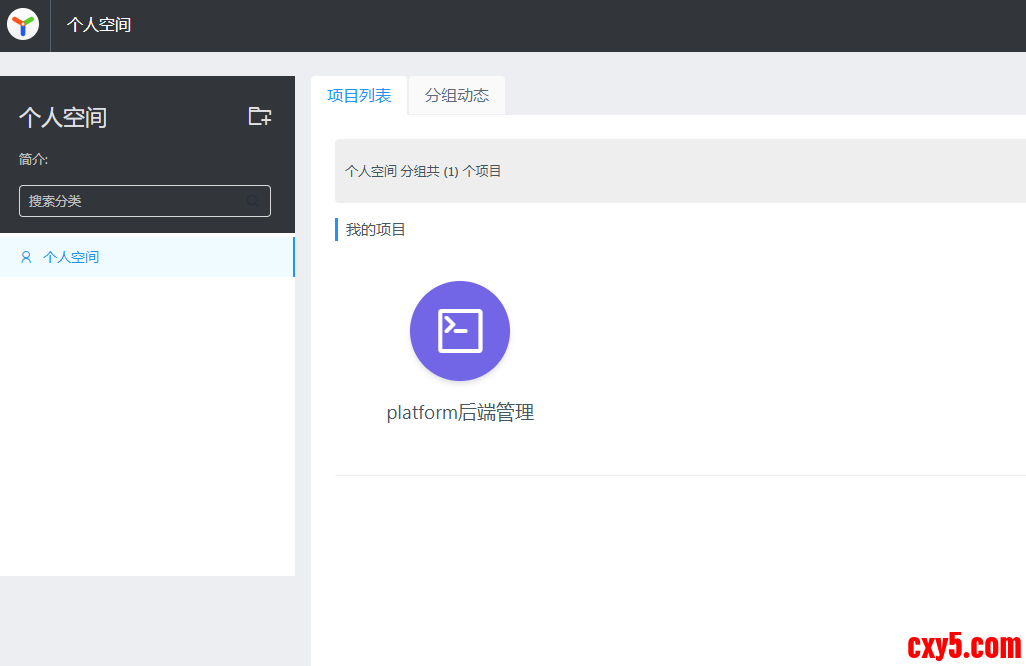Screen dimensions: 1026x666
Task: Focus the 搜索分类 search field
Action: coord(135,201)
